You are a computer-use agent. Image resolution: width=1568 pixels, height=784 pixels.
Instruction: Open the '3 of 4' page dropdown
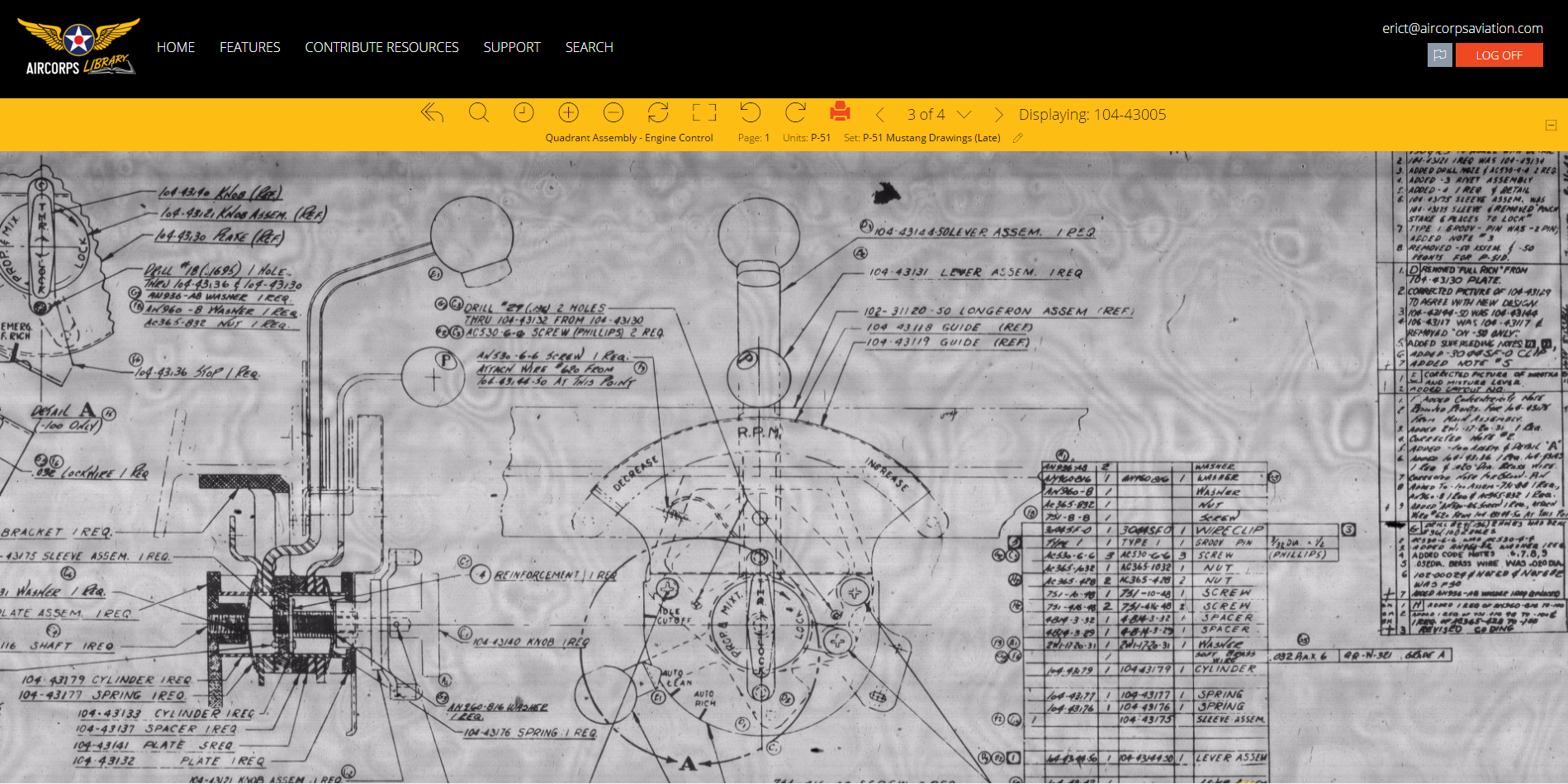pos(964,115)
